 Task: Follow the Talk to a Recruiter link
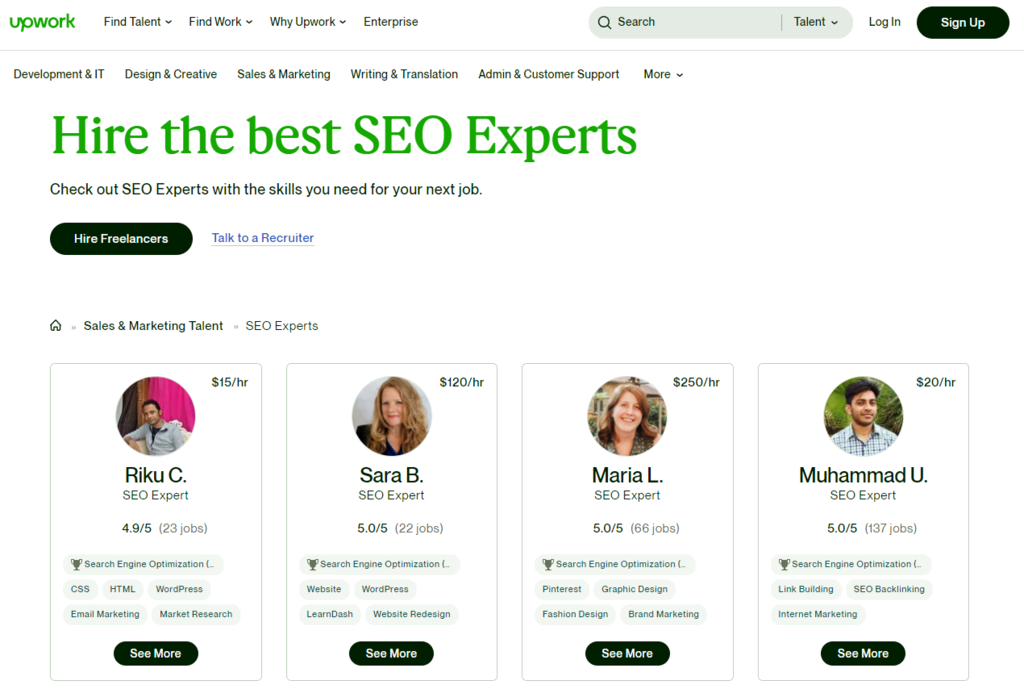pos(263,238)
